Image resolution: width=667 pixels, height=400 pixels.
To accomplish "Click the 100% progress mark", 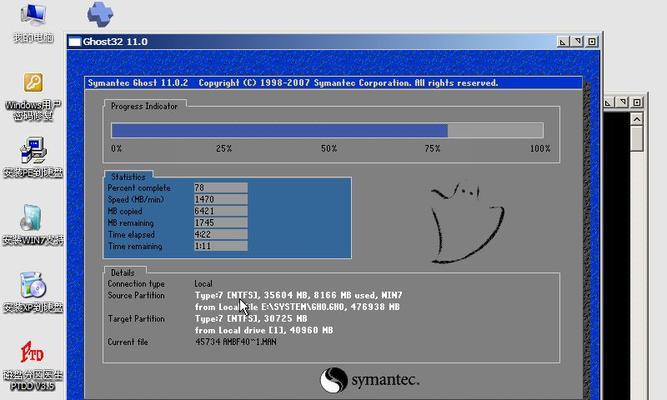I will [540, 149].
